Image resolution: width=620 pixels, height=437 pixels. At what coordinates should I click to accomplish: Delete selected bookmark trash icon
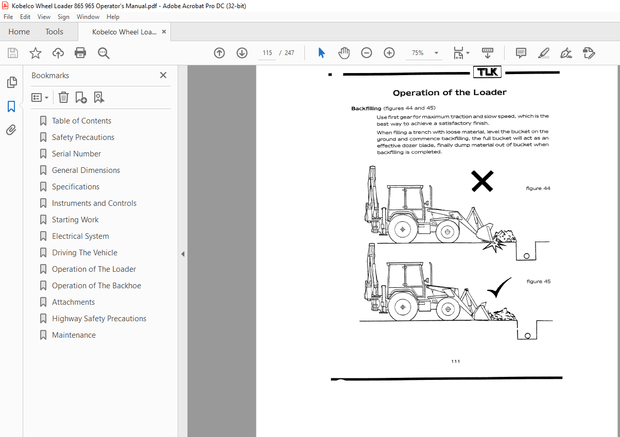click(x=64, y=97)
